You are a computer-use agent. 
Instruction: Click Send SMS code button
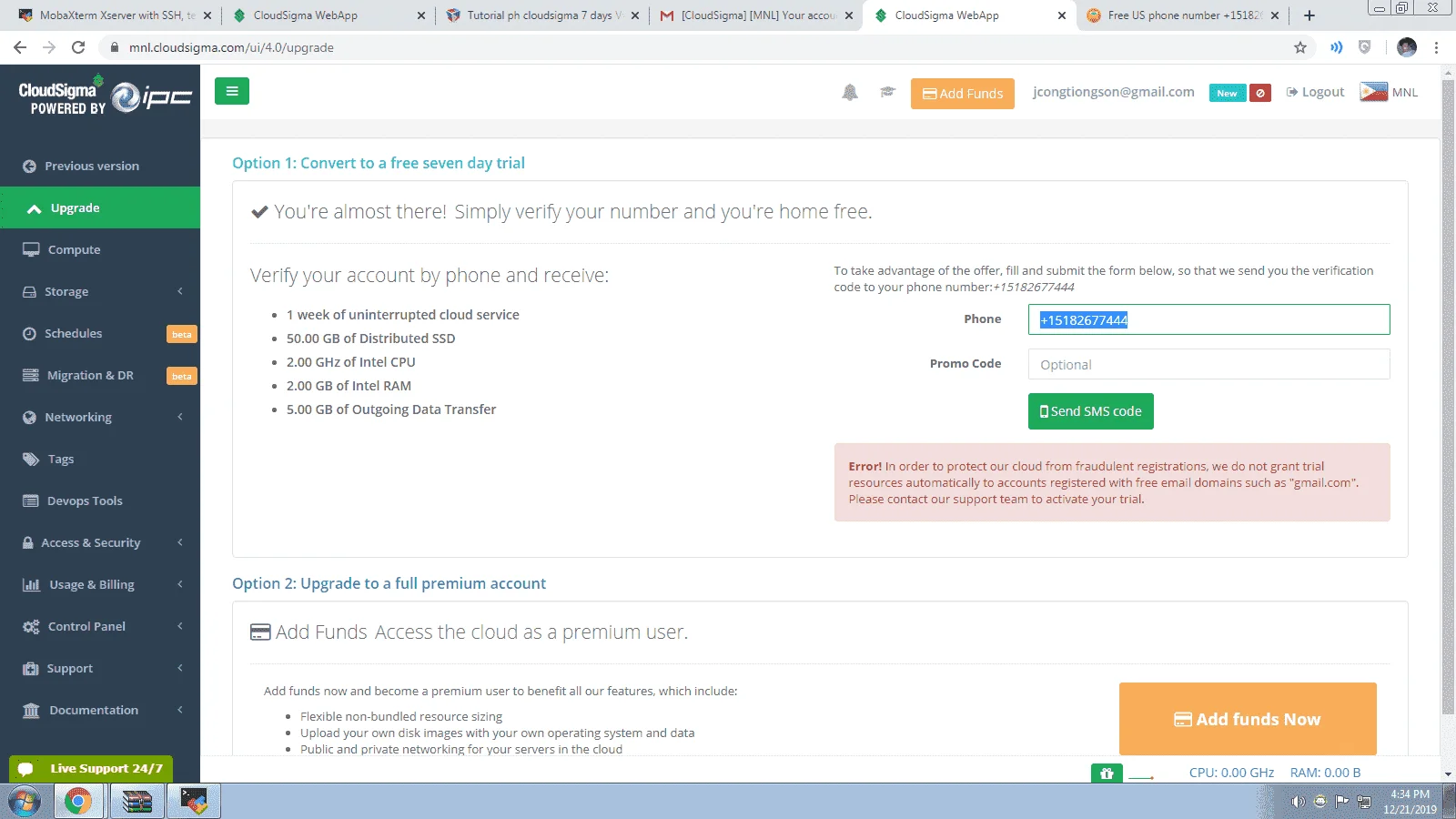(x=1090, y=411)
